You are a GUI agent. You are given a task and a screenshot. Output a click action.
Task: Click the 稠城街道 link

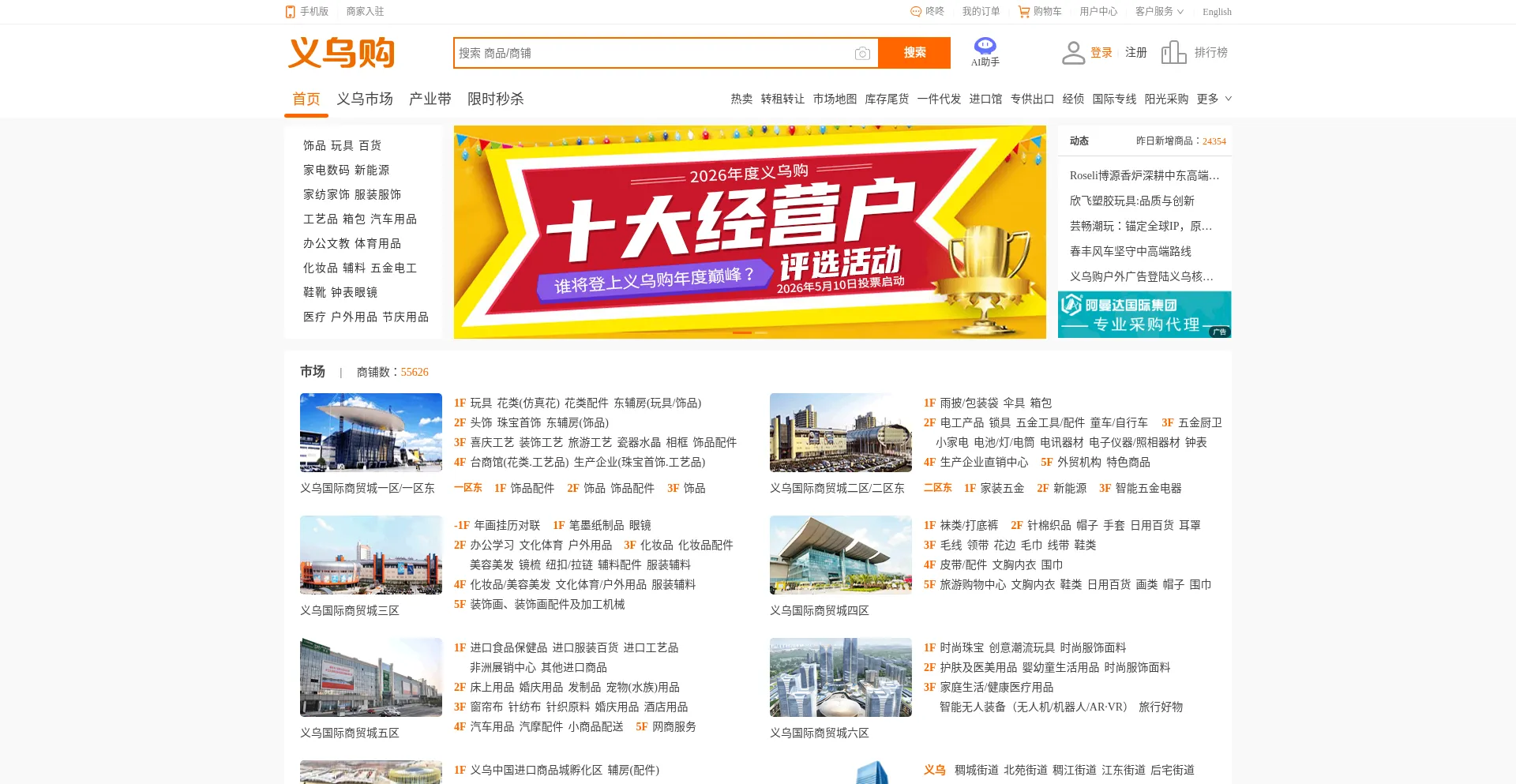pos(976,770)
